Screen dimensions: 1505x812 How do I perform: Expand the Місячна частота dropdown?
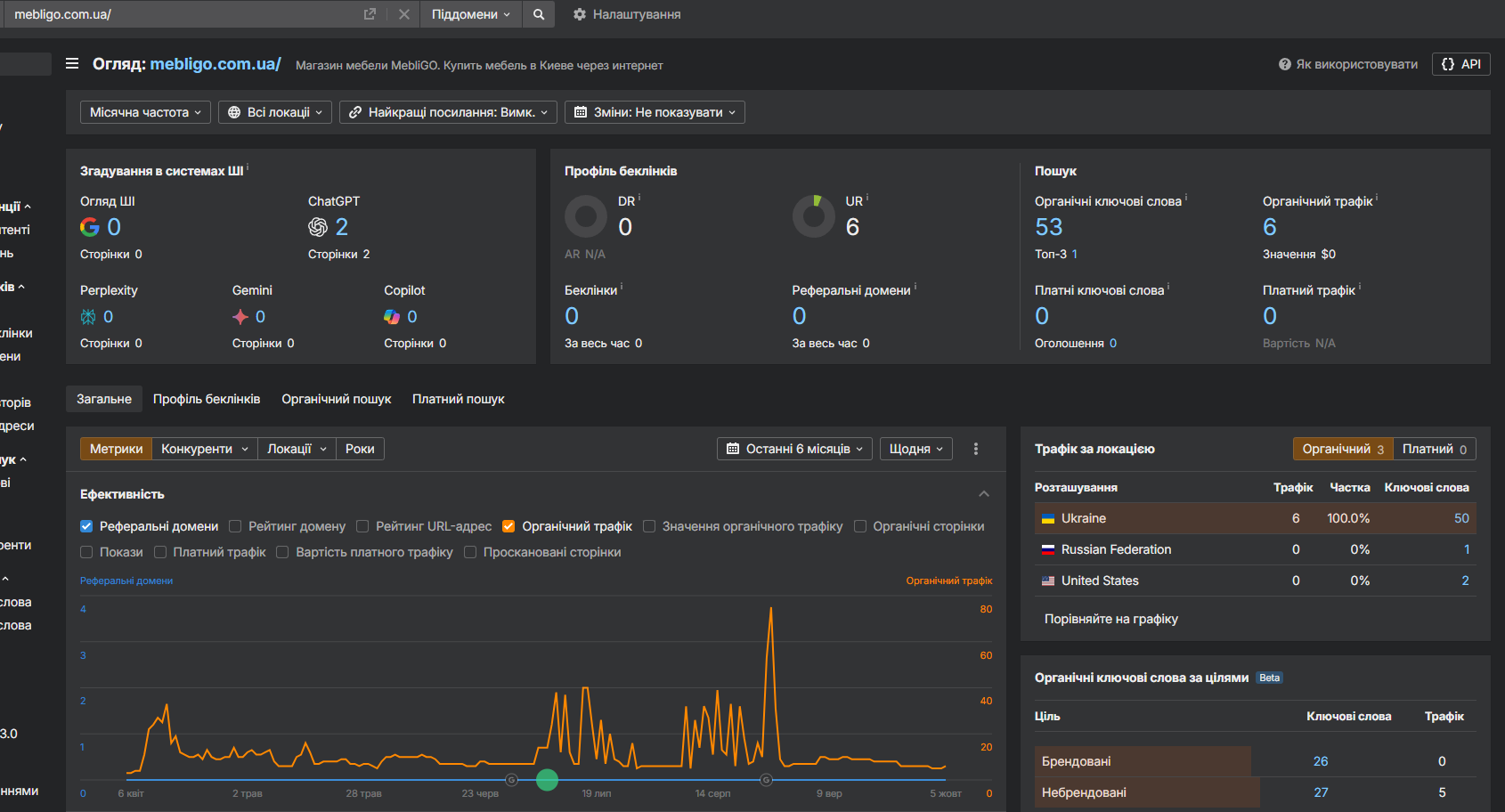(146, 112)
